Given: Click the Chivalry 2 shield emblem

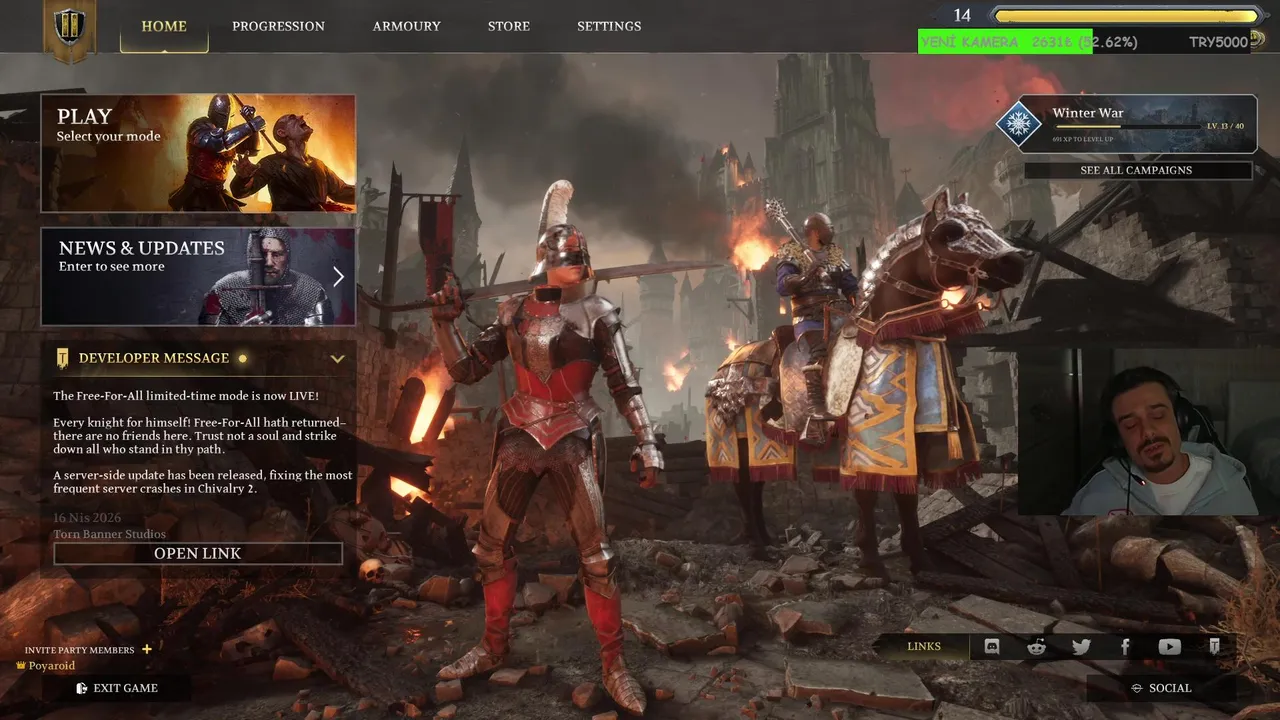Looking at the screenshot, I should (70, 28).
